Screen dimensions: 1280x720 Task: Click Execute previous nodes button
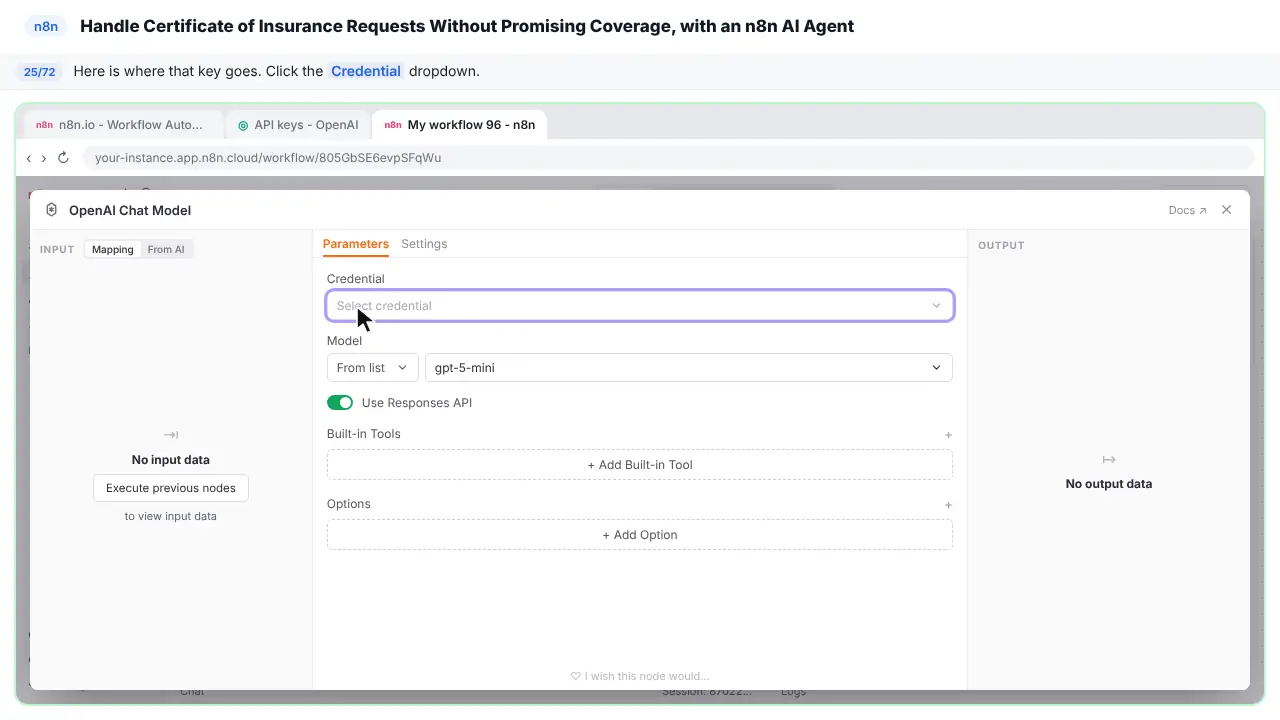(171, 488)
